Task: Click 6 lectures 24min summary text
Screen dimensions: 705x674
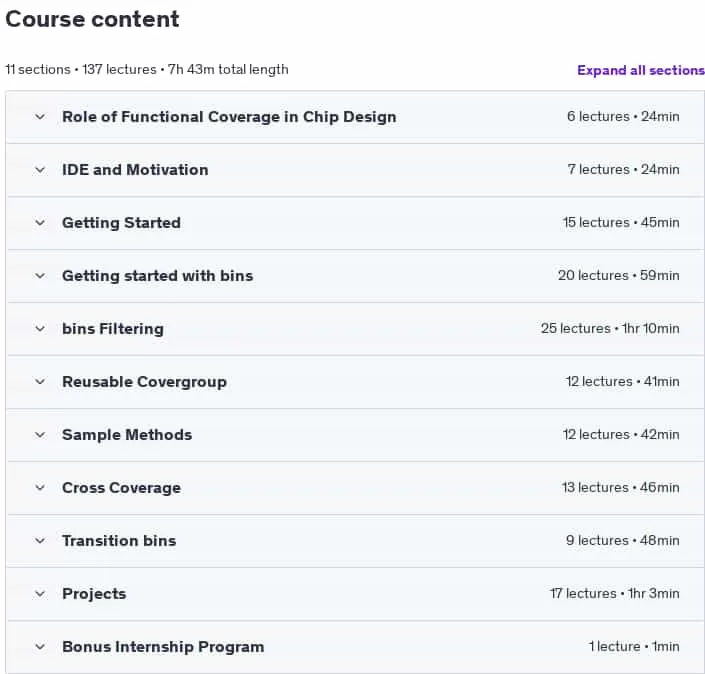Action: pyautogui.click(x=623, y=117)
